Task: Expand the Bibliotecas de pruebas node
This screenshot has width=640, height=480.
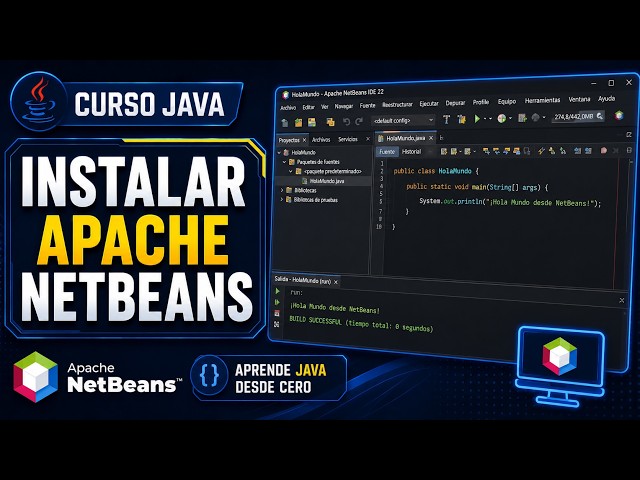Action: [282, 200]
